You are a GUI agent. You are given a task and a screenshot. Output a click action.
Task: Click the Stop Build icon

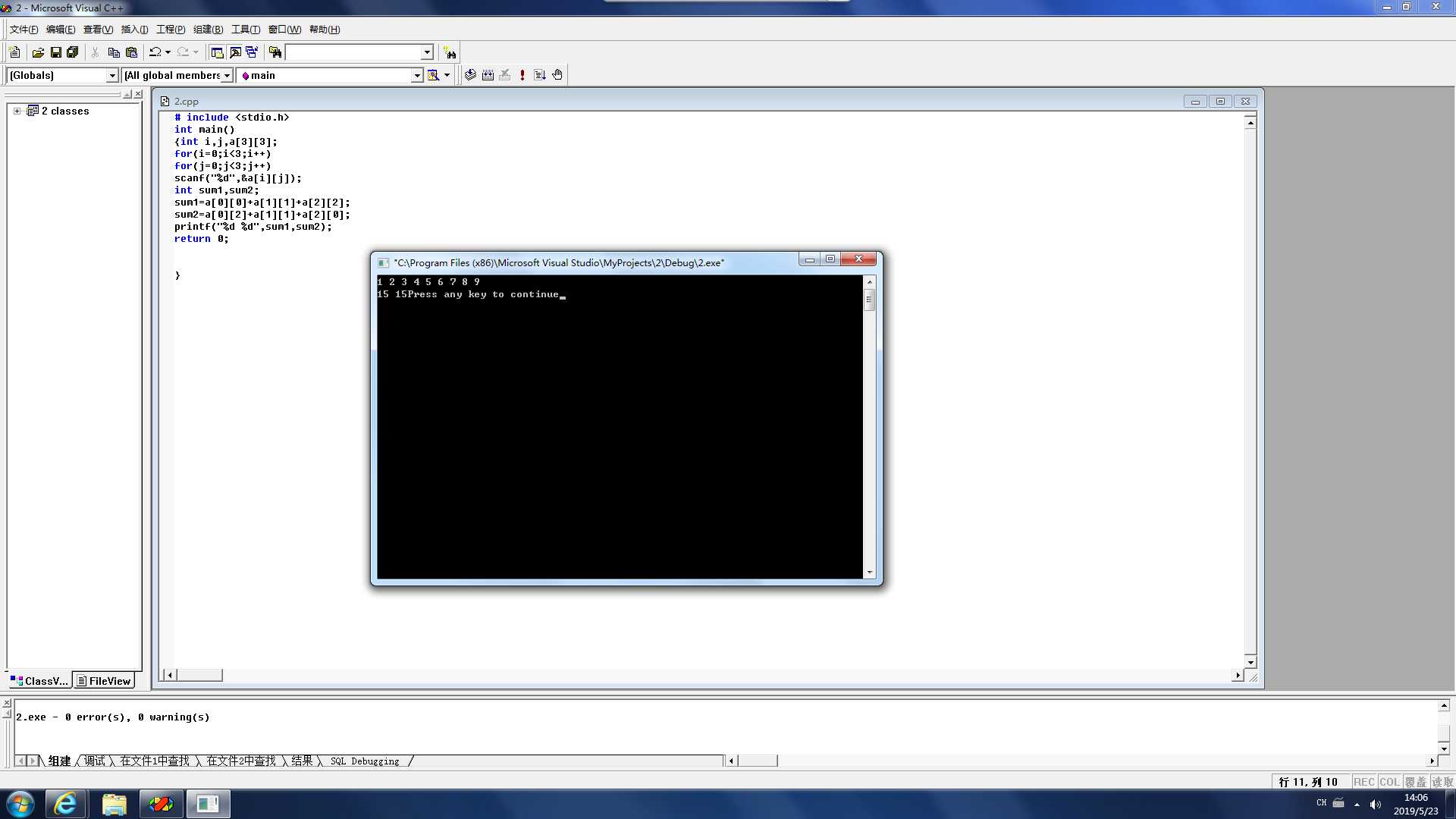(x=505, y=75)
